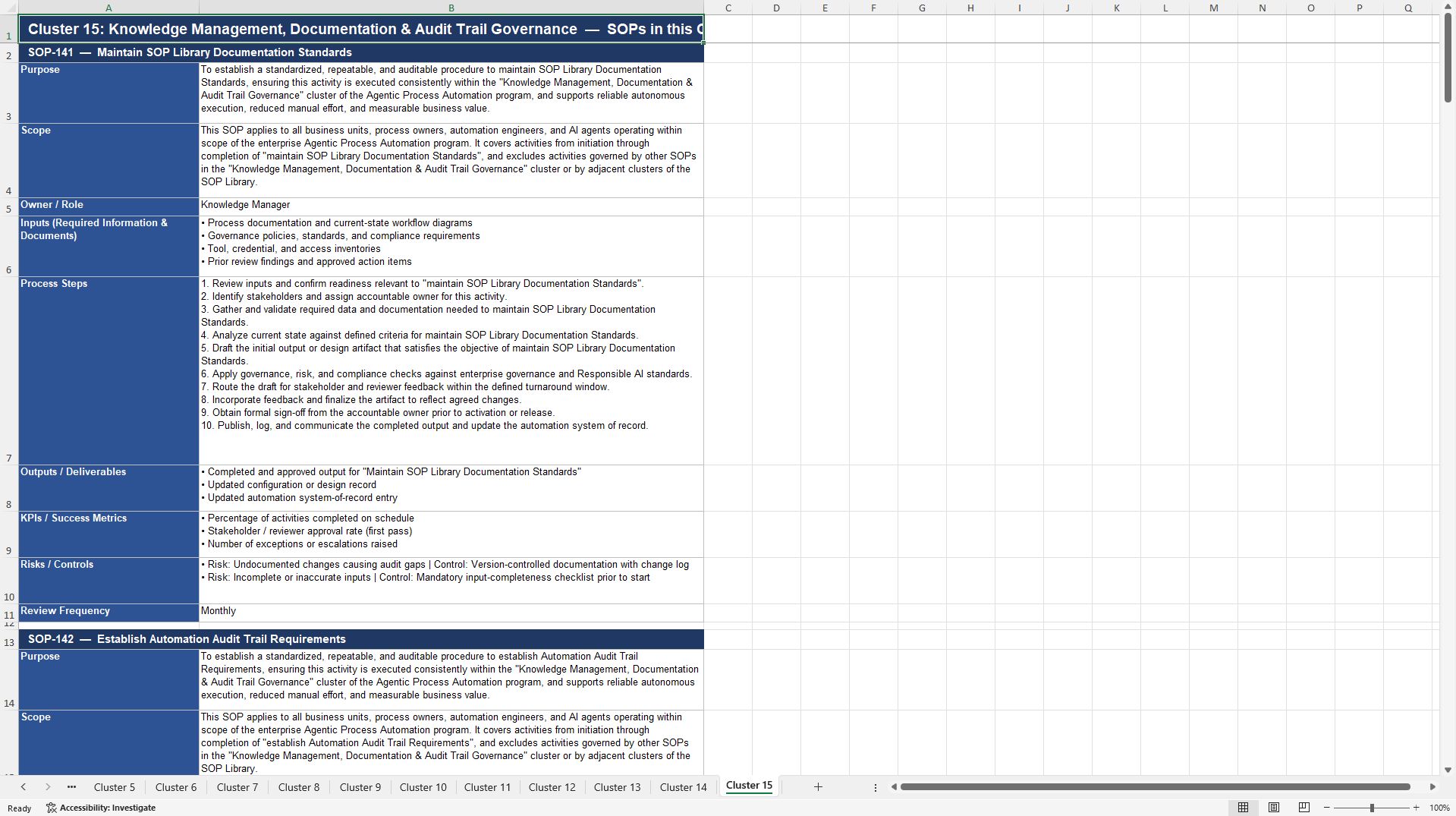Select column C header

point(728,8)
